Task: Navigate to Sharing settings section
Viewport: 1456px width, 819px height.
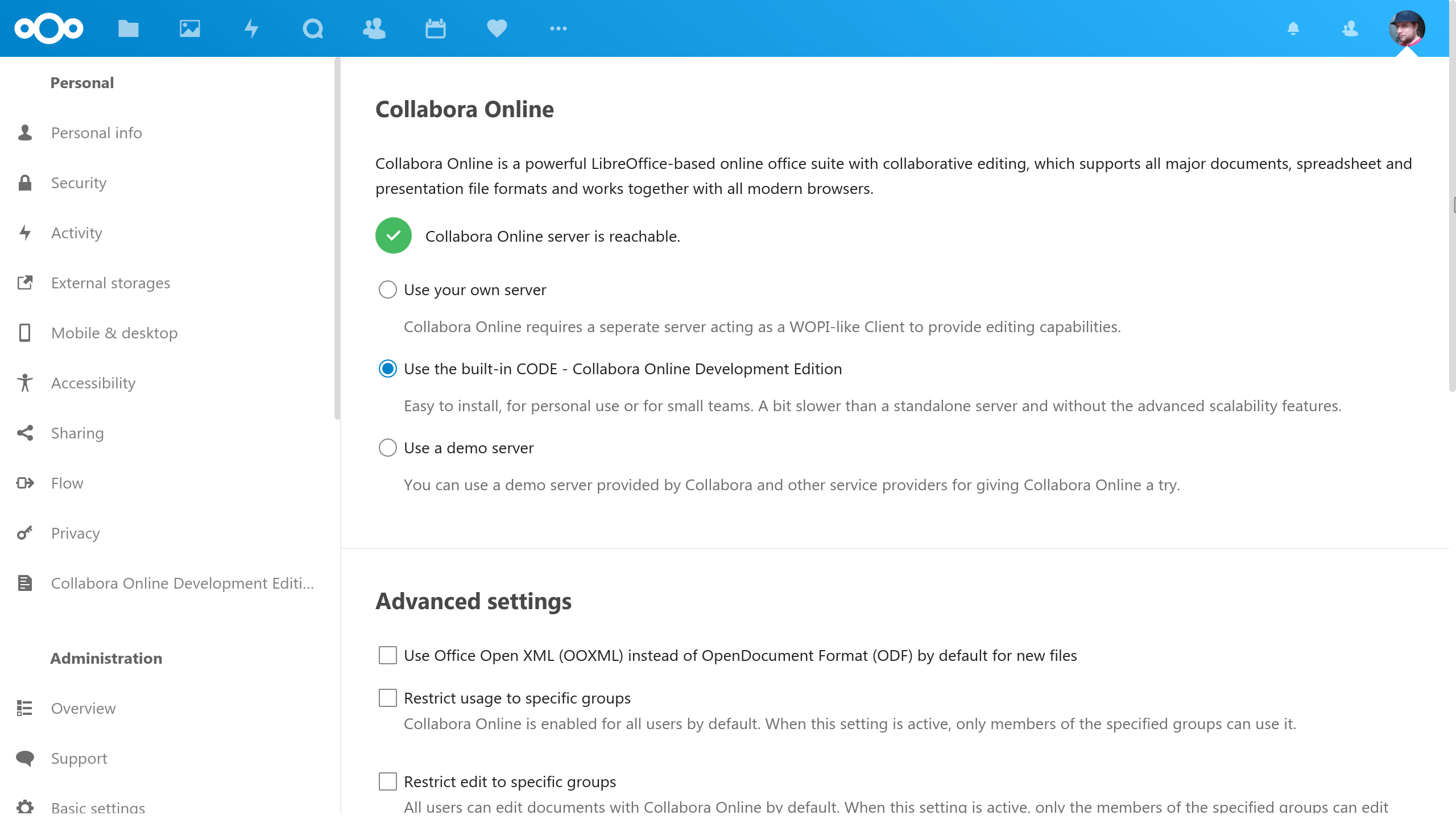Action: pyautogui.click(x=77, y=433)
